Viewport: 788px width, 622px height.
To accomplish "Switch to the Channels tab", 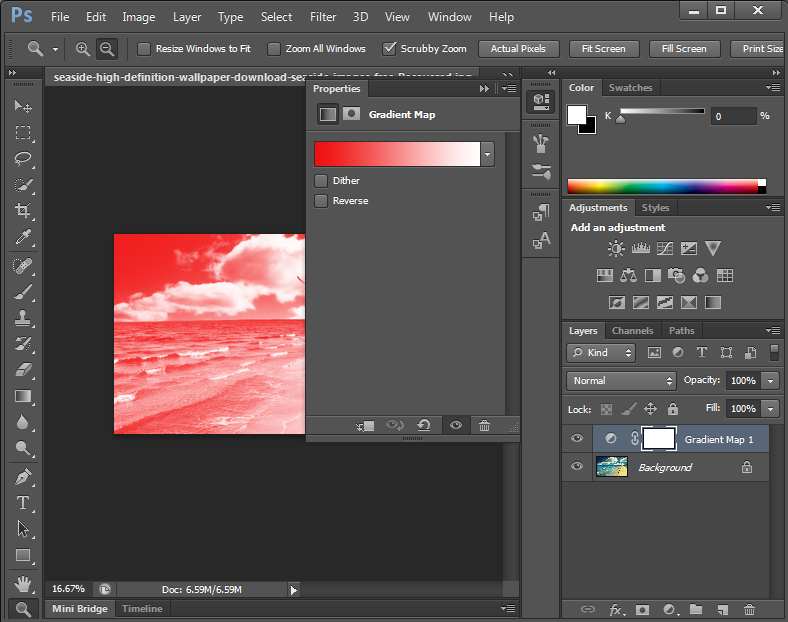I will pos(632,330).
